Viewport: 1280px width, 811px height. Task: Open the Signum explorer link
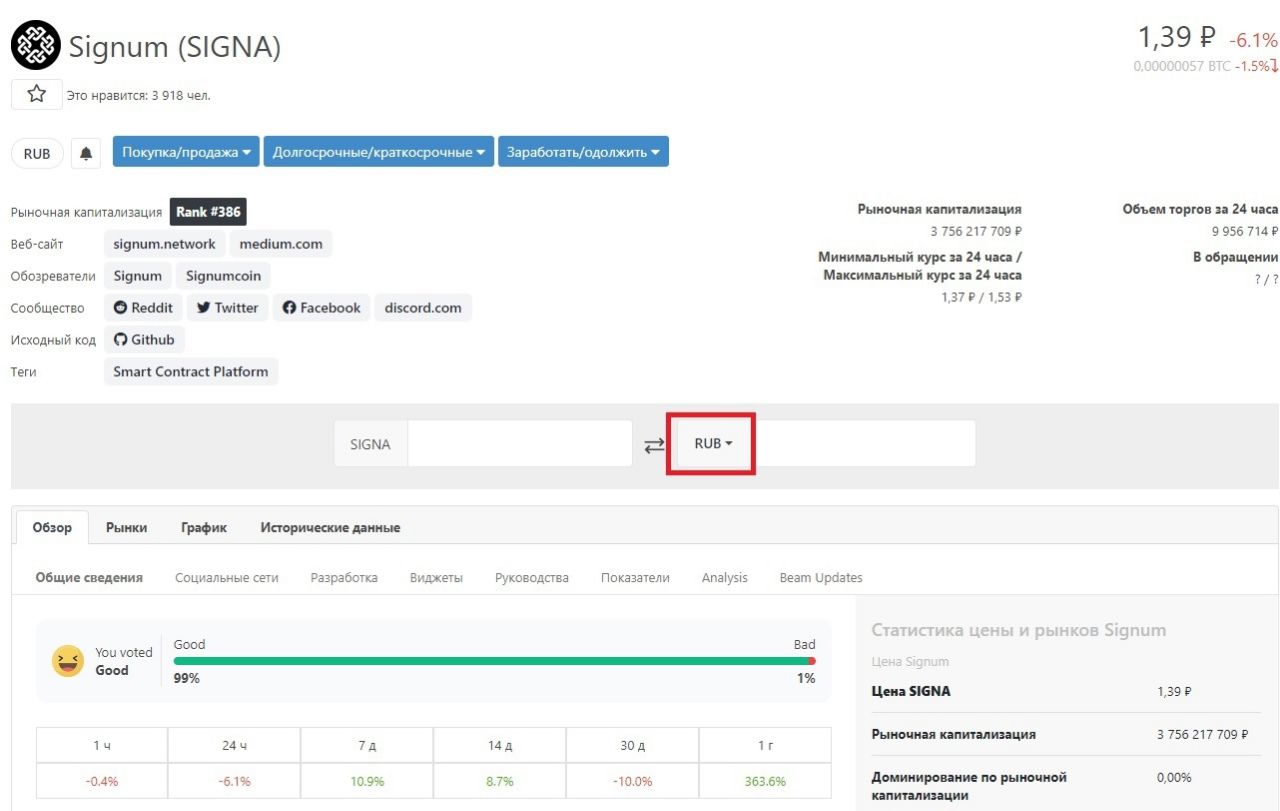point(137,276)
